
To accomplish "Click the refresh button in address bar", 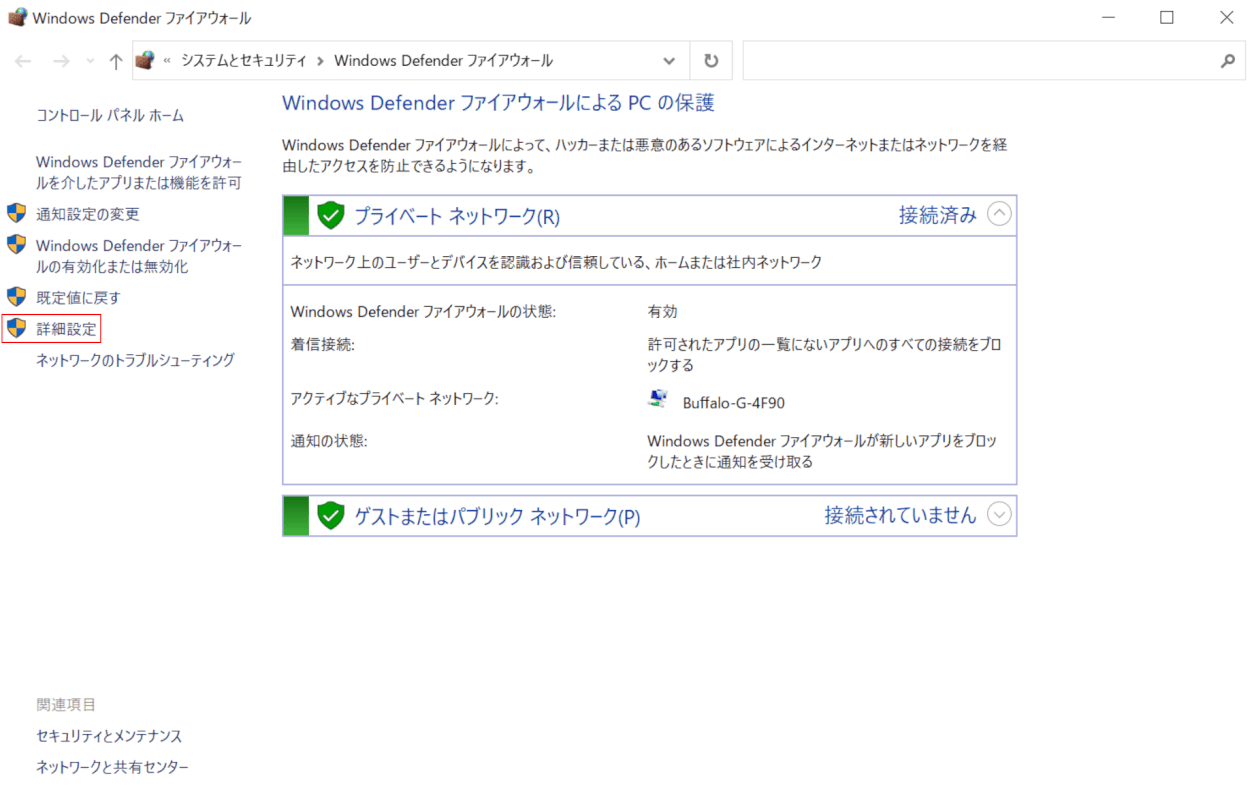I will 711,61.
